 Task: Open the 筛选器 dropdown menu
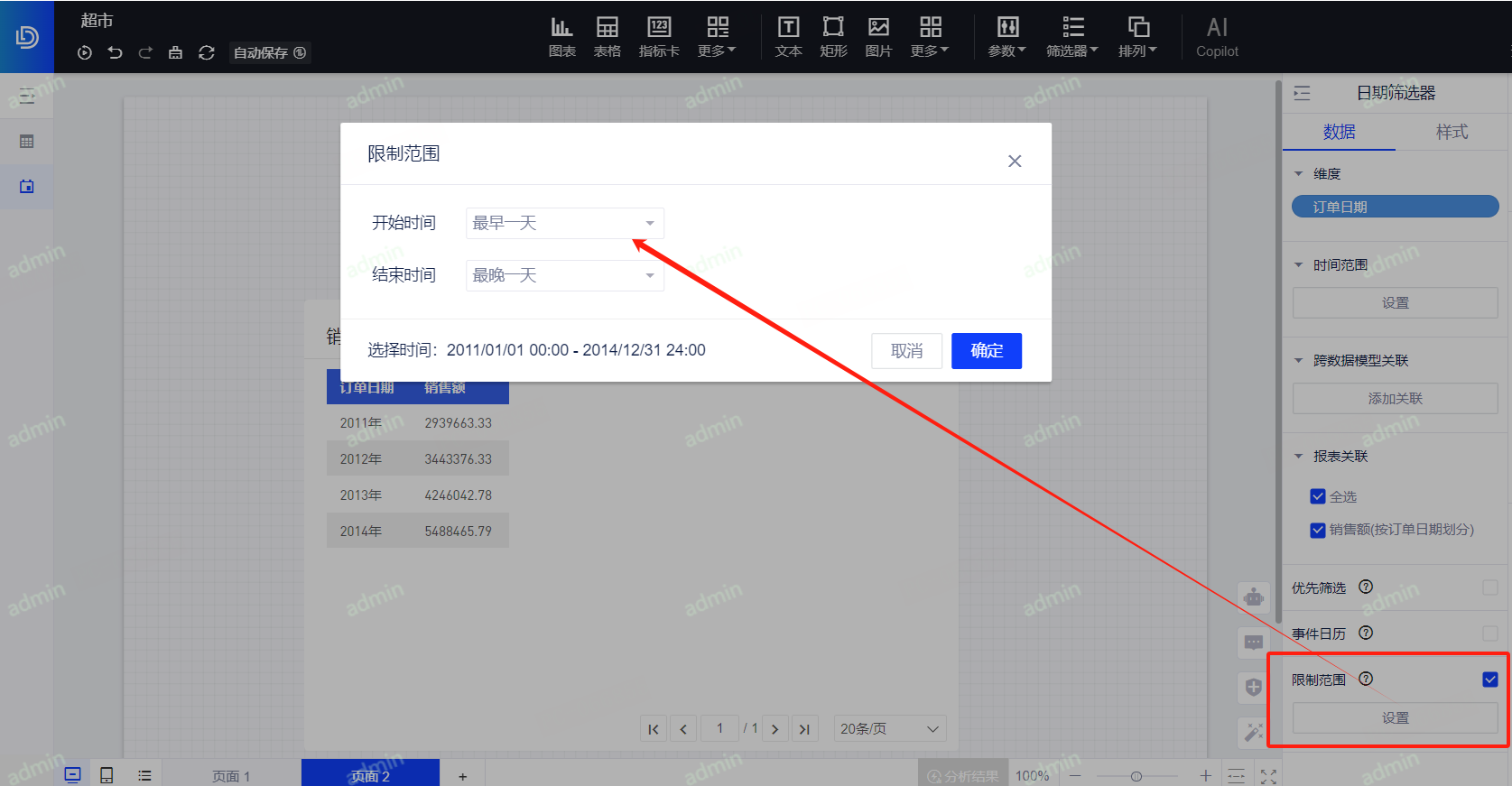1071,37
